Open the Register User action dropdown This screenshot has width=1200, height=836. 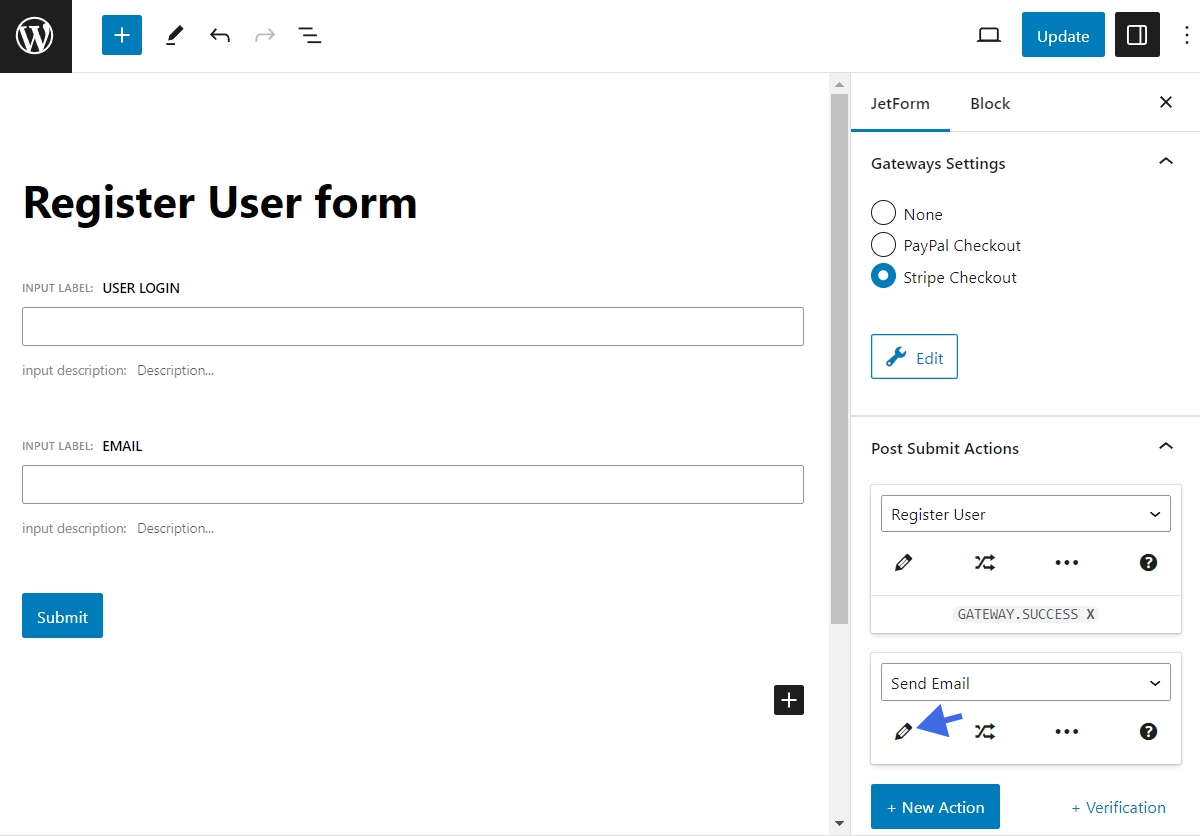click(1024, 513)
